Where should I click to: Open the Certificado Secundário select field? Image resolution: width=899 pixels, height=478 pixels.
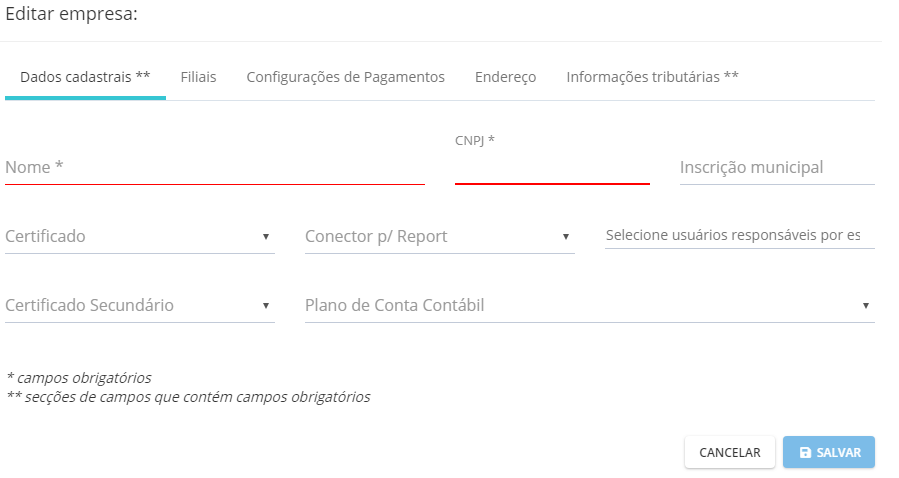(140, 305)
